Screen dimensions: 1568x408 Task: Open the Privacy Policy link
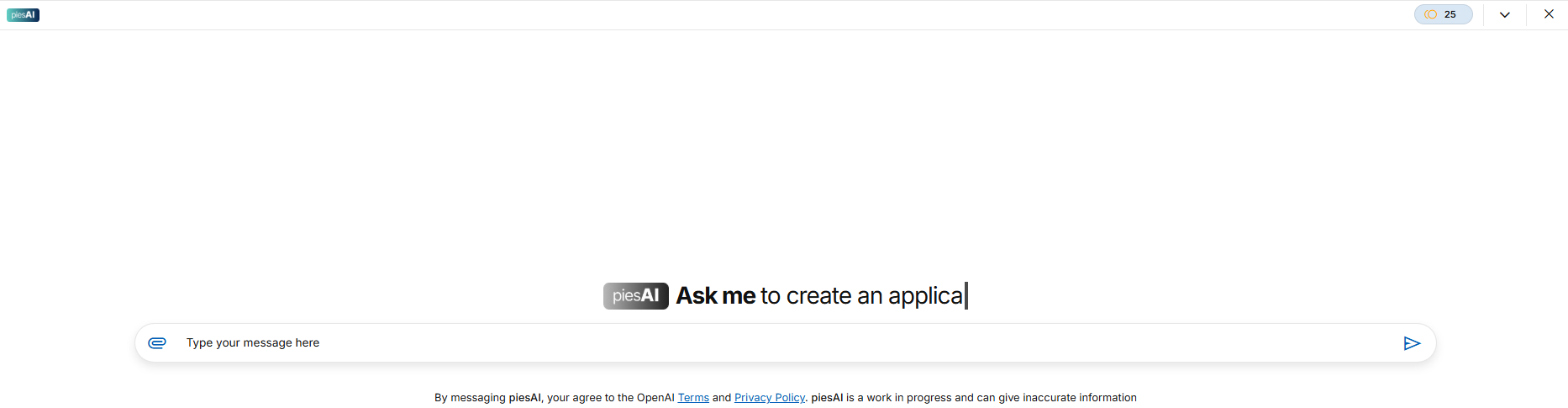[x=770, y=398]
